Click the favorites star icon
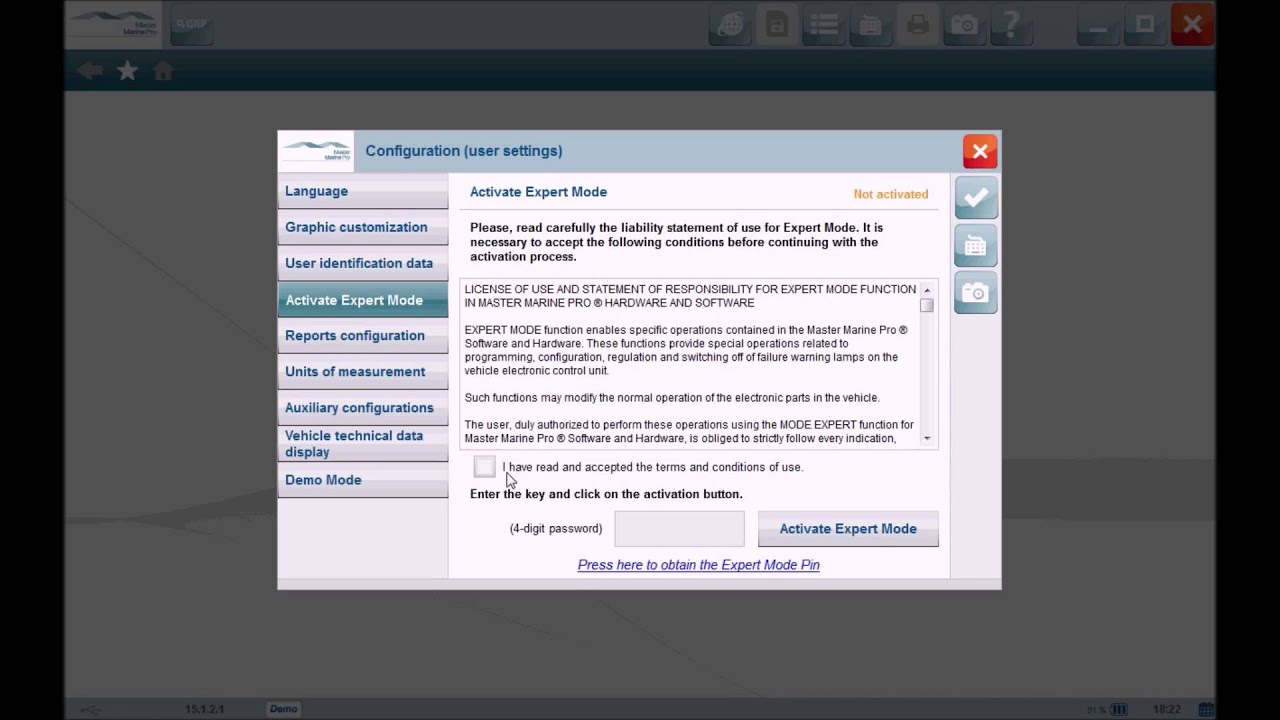The height and width of the screenshot is (720, 1280). click(x=127, y=71)
